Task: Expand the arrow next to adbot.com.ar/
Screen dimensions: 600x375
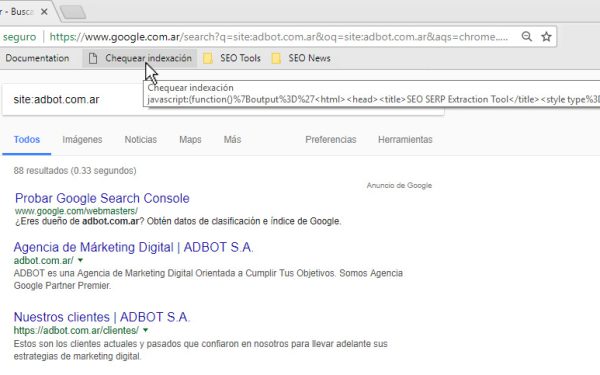Action: [x=80, y=260]
